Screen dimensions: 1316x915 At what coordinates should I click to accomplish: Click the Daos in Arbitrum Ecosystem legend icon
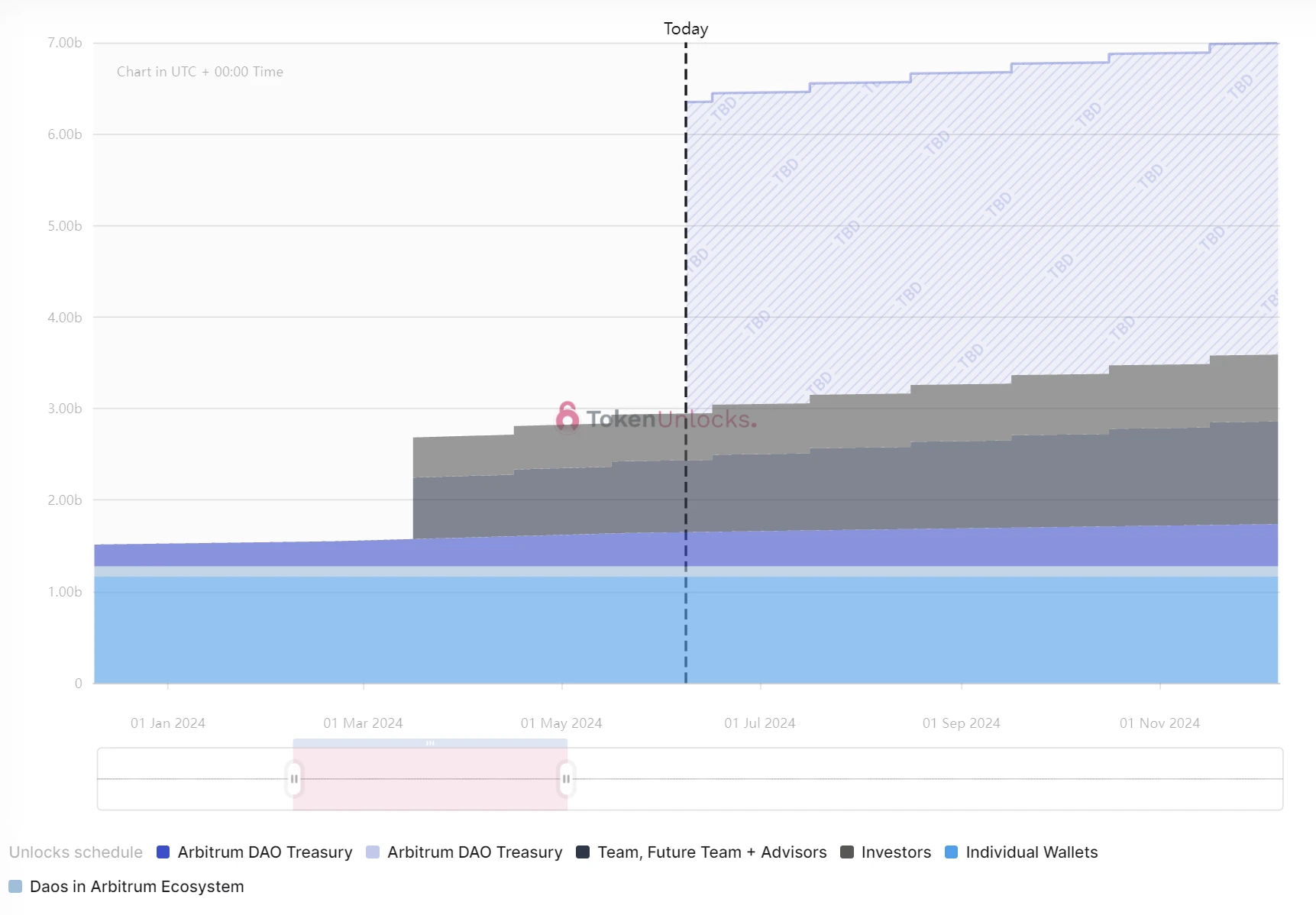[x=15, y=887]
